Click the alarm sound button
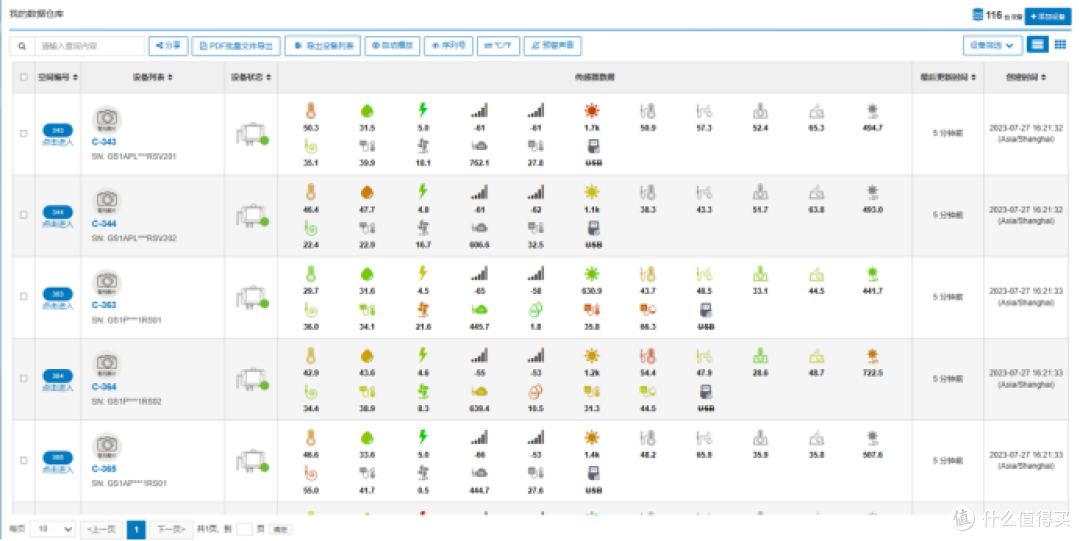 pyautogui.click(x=552, y=46)
